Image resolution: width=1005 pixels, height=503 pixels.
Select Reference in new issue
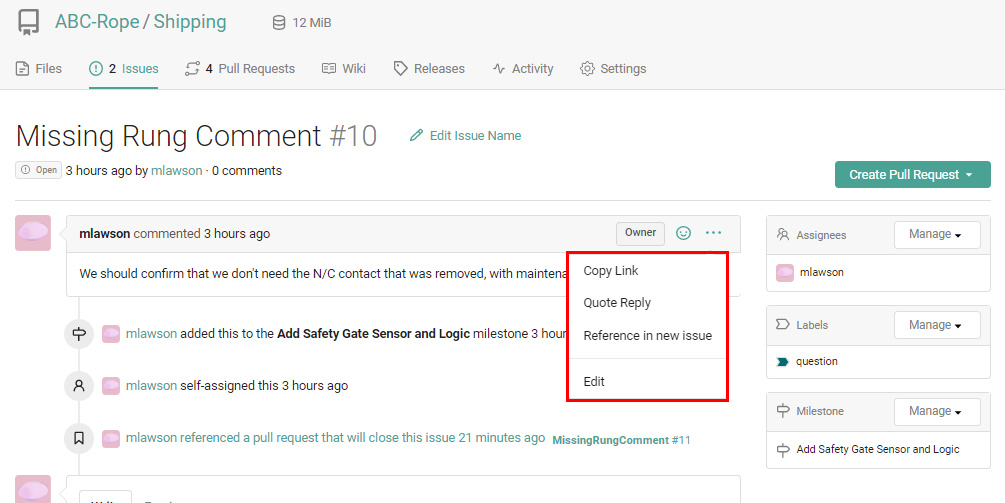pyautogui.click(x=647, y=336)
